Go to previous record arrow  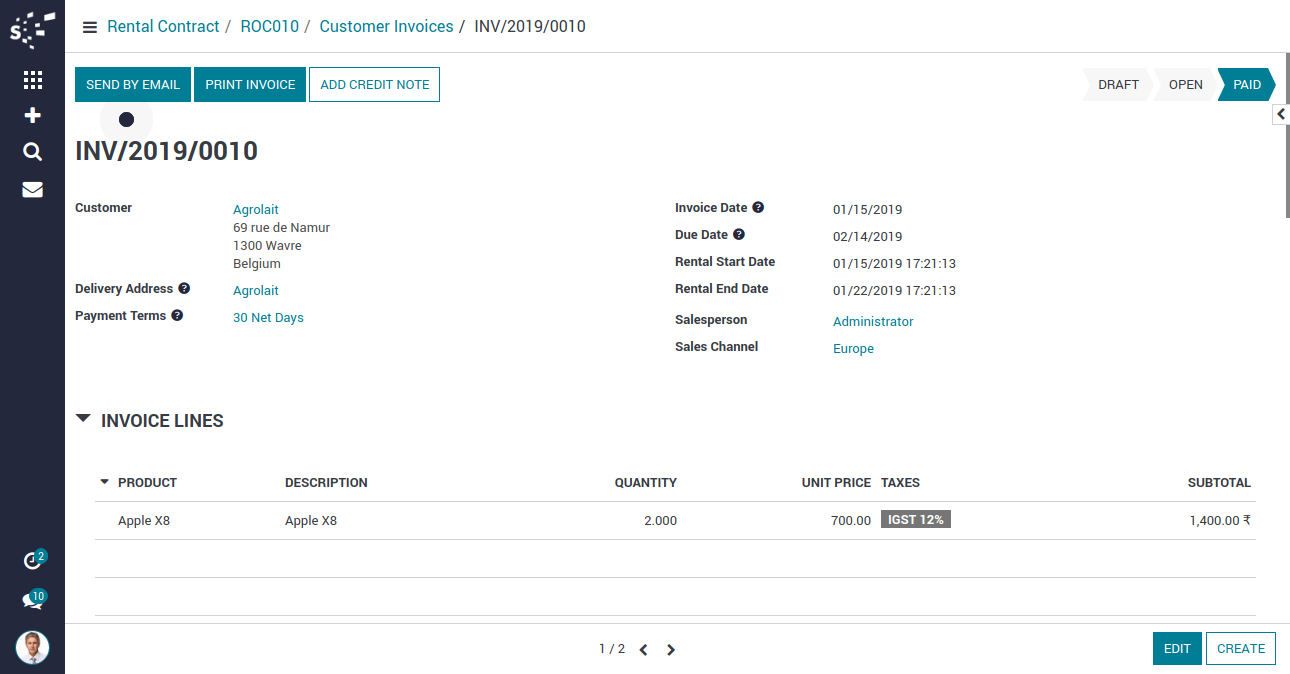point(643,650)
